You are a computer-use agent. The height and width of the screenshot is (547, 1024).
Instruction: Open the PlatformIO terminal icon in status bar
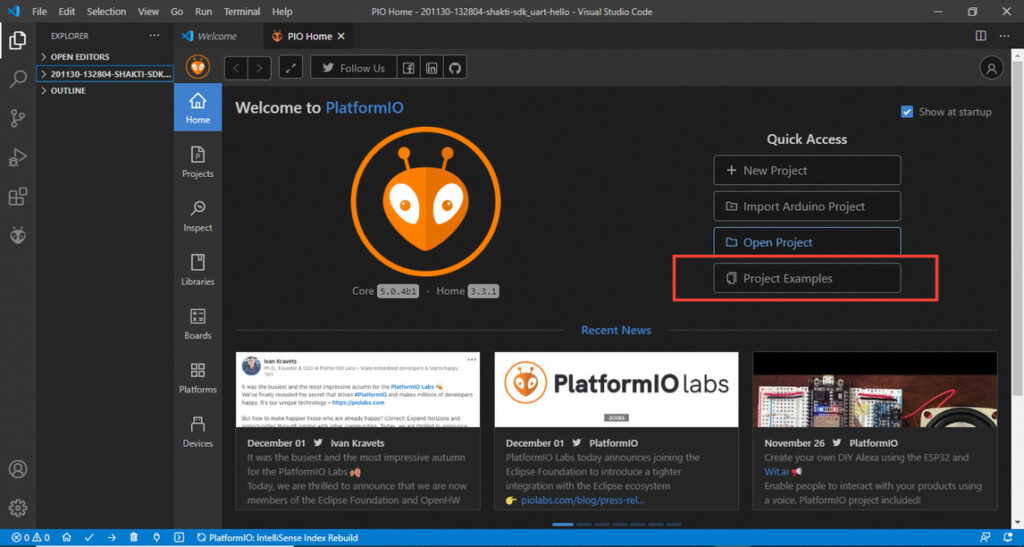(x=179, y=538)
